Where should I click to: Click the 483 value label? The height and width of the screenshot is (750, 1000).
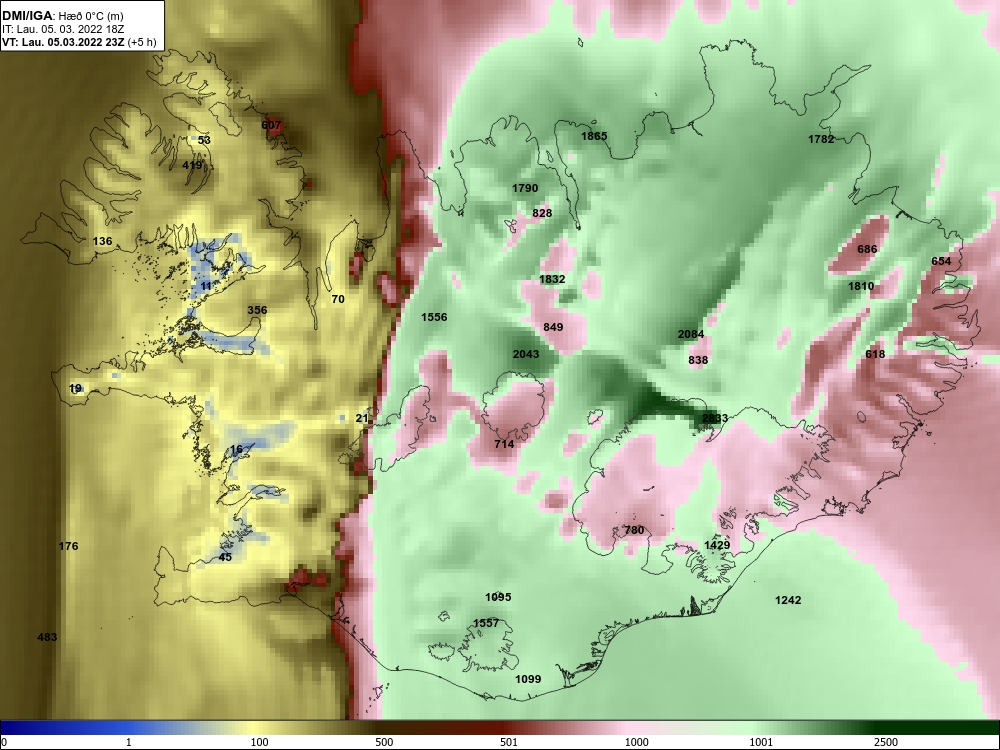point(47,637)
